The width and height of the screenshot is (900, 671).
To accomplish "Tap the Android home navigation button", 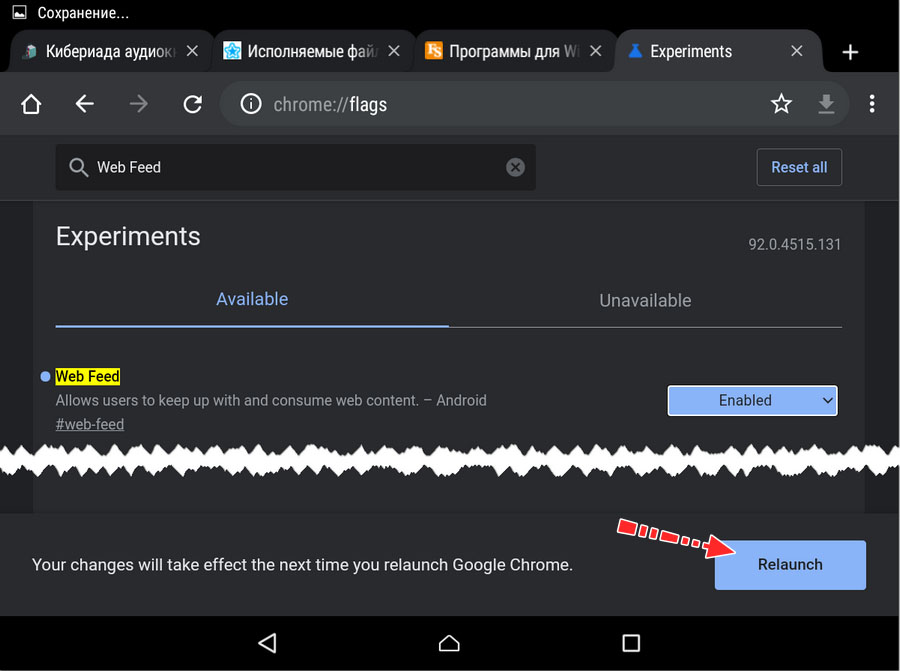I will coord(449,643).
